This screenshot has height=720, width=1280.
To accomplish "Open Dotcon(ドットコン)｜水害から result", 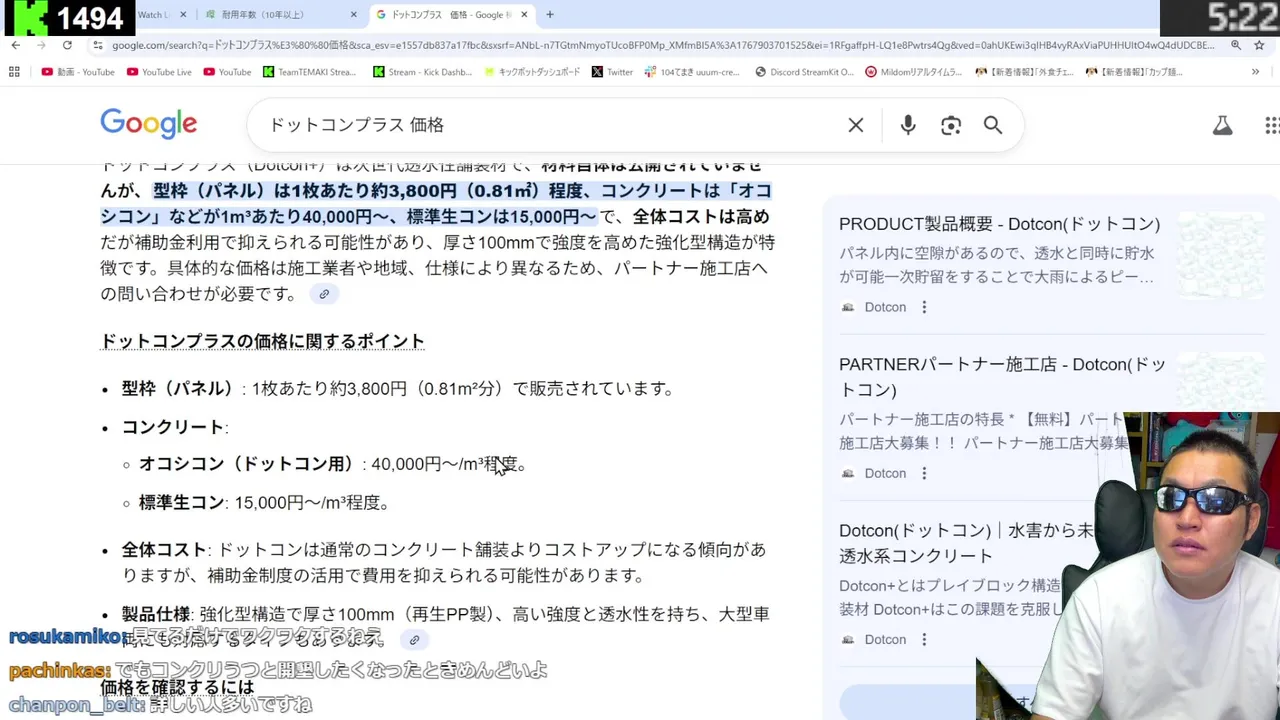I will [966, 543].
